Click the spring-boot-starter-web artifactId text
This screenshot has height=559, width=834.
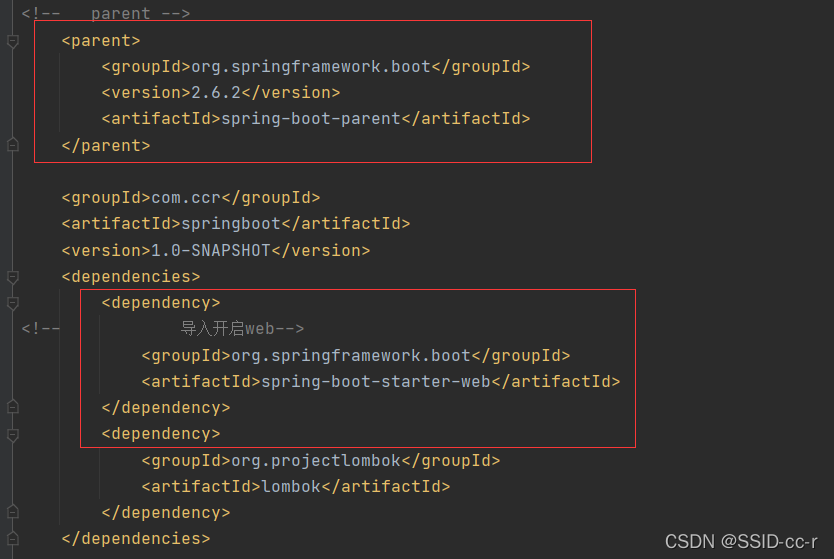[x=376, y=382]
